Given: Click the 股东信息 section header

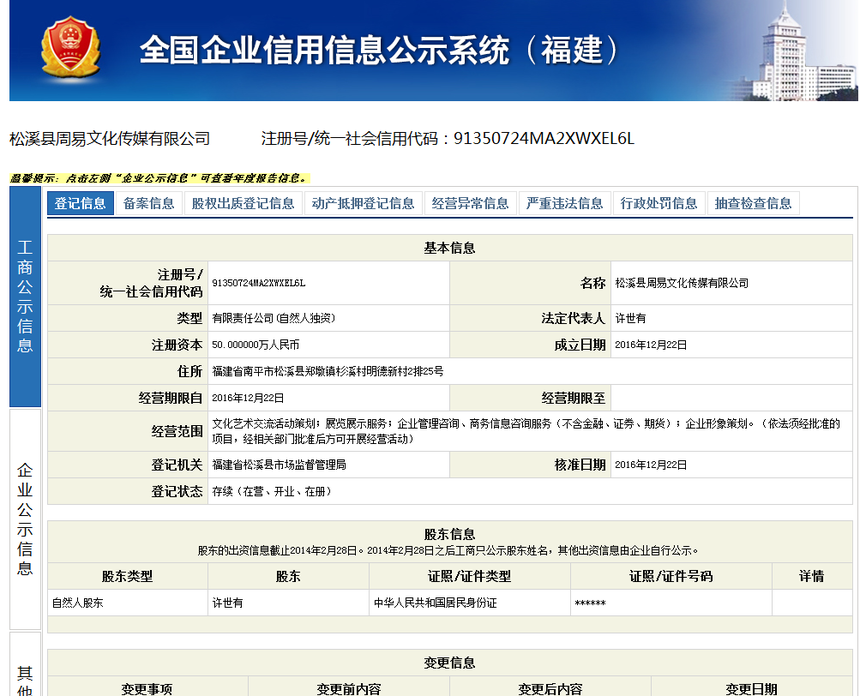Looking at the screenshot, I should (x=450, y=534).
